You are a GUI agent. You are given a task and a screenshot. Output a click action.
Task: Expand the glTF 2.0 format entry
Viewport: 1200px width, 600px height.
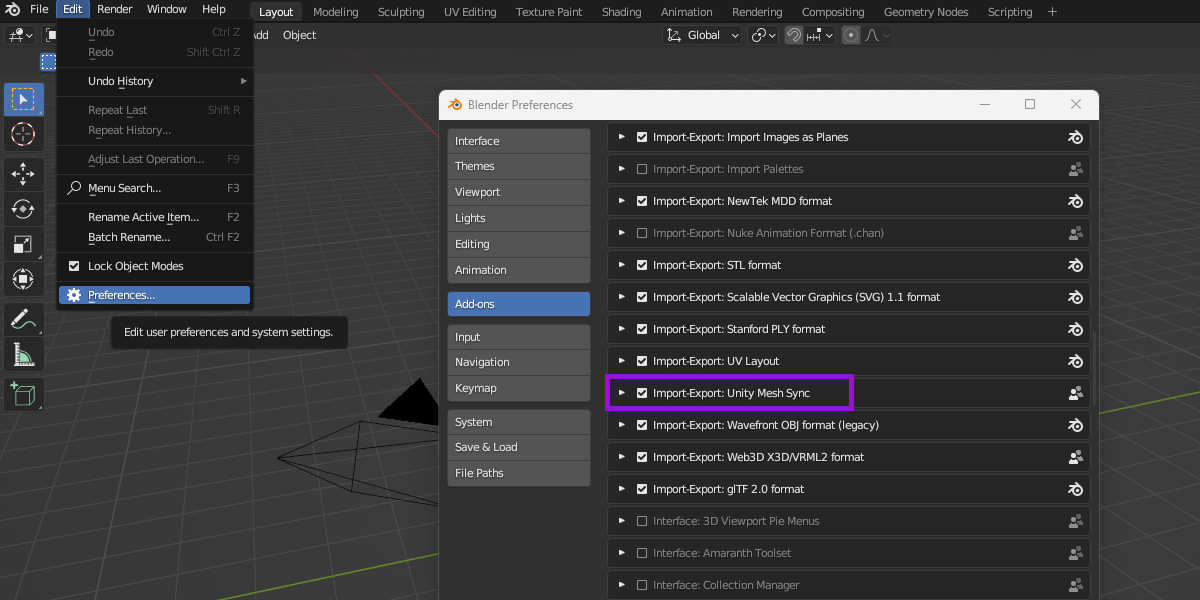pos(621,489)
